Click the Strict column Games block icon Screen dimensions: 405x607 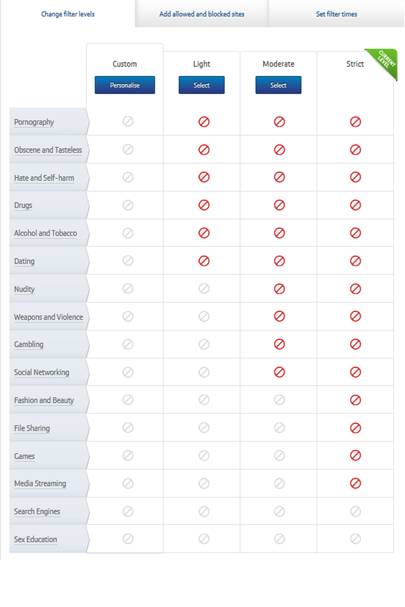point(355,455)
